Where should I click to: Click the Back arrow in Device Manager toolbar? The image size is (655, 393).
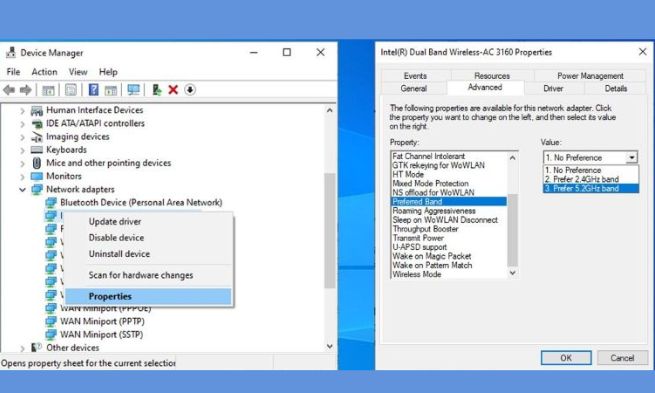click(x=9, y=90)
